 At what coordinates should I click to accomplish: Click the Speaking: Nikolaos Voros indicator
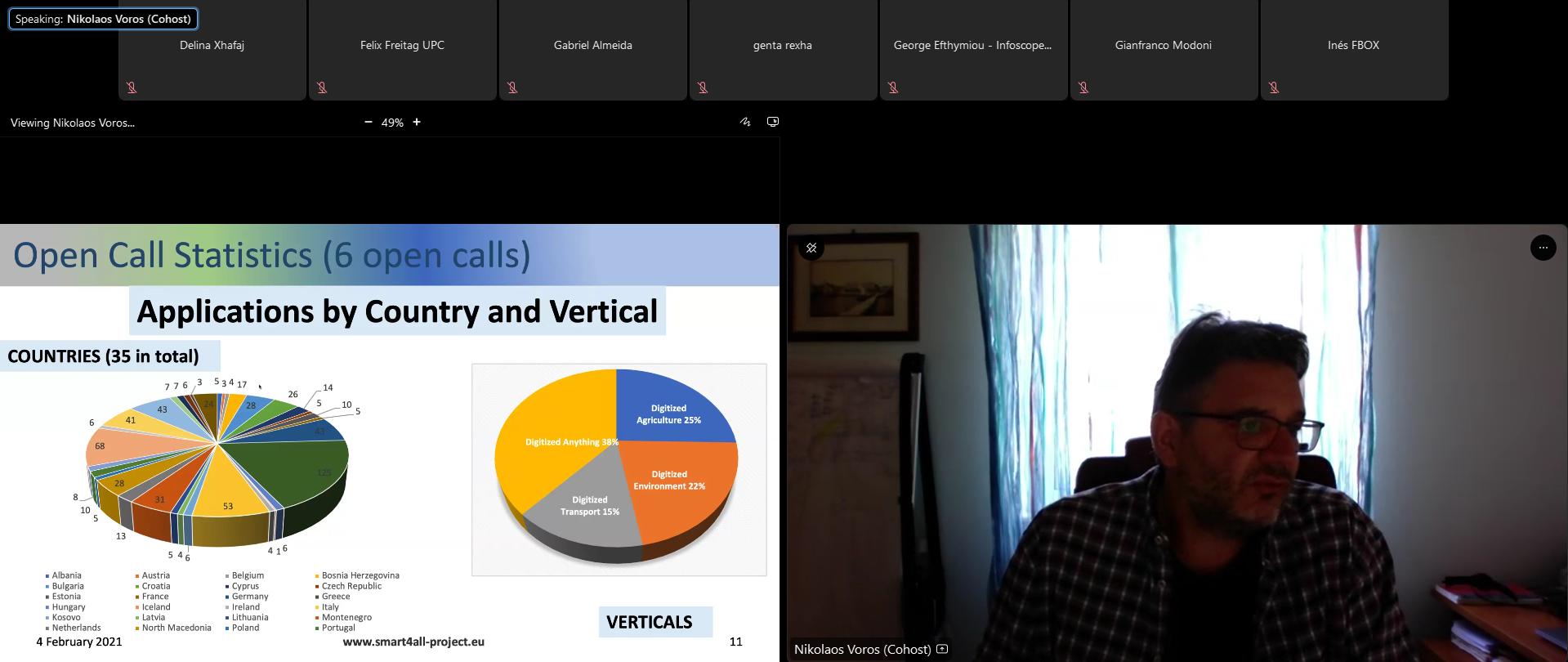103,19
